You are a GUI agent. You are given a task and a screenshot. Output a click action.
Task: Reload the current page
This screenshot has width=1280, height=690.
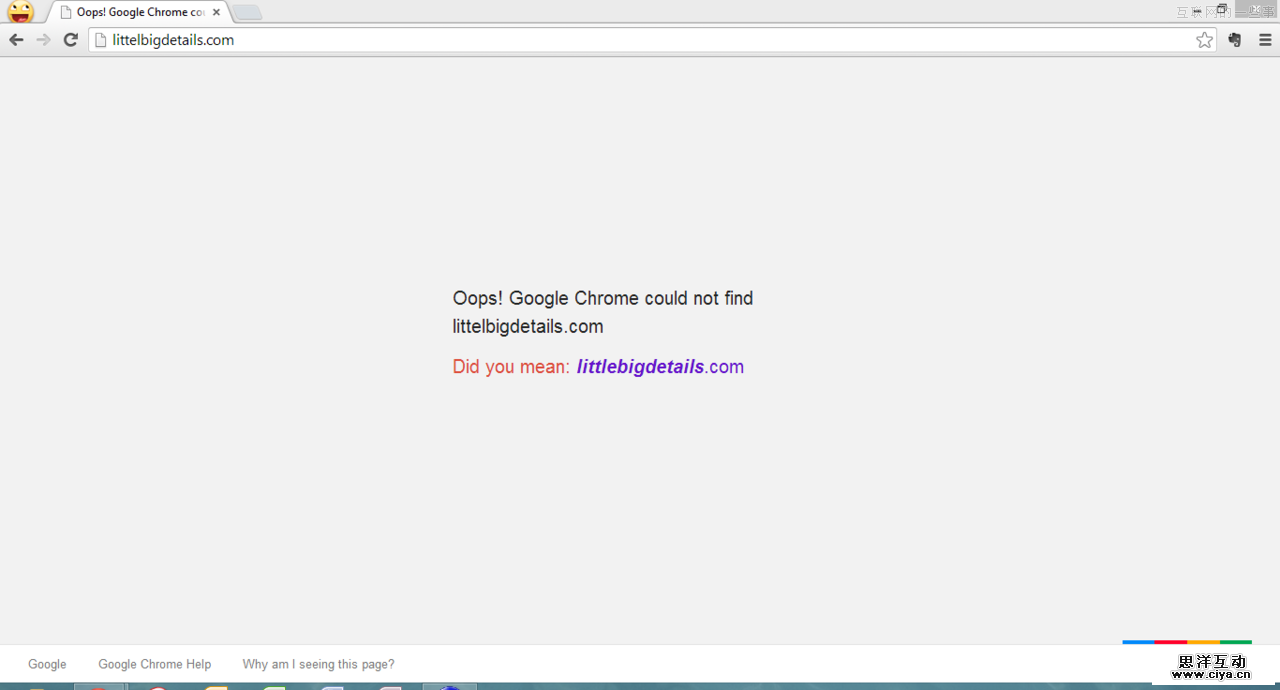[70, 40]
